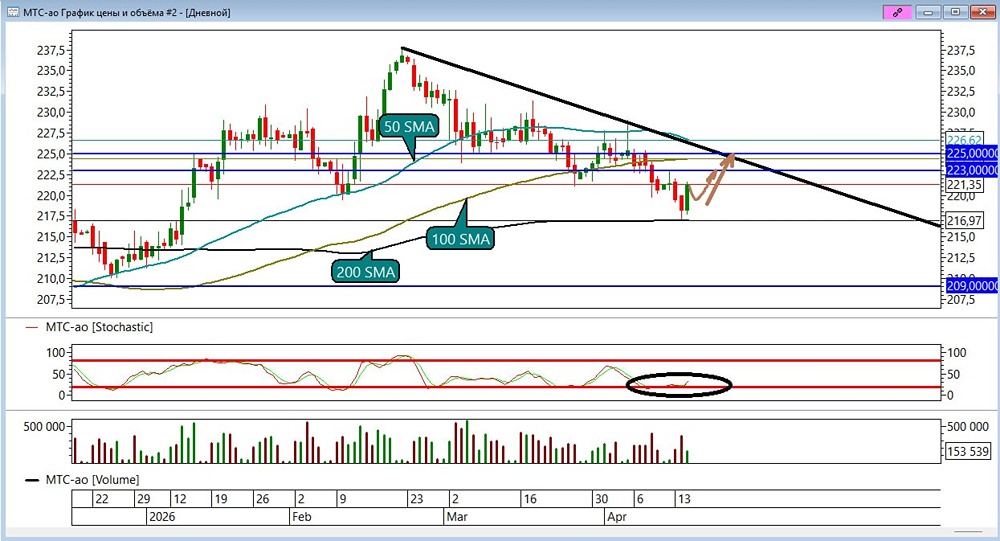1000x541 pixels.
Task: Click the 2026 year label on timeline
Action: tap(161, 517)
